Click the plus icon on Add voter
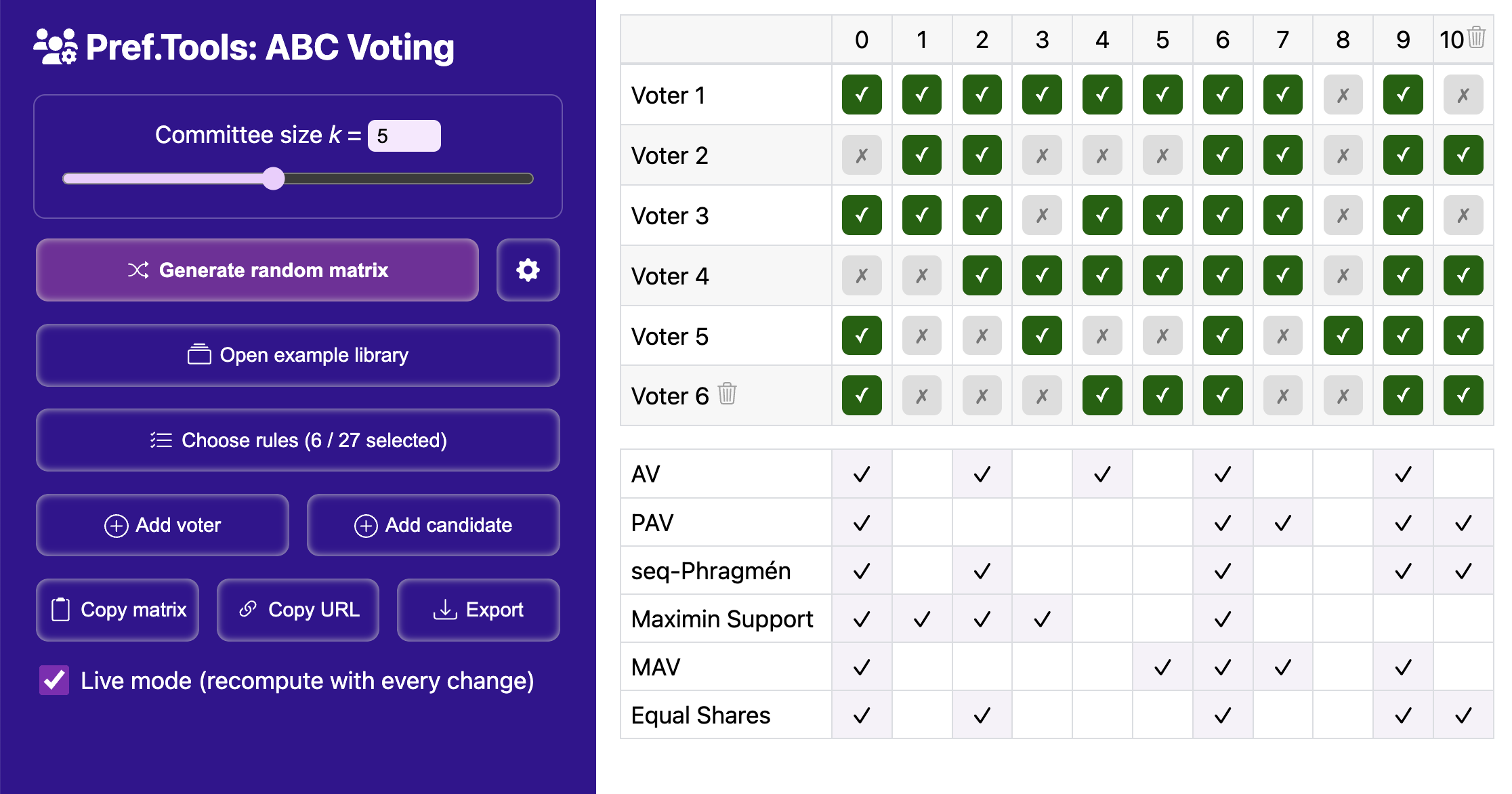Viewport: 1512px width, 794px height. point(117,525)
